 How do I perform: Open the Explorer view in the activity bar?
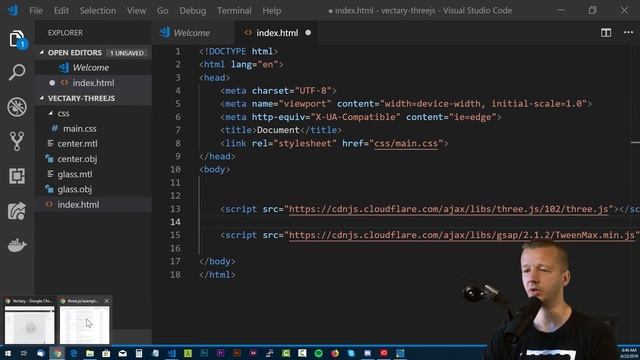click(x=17, y=40)
